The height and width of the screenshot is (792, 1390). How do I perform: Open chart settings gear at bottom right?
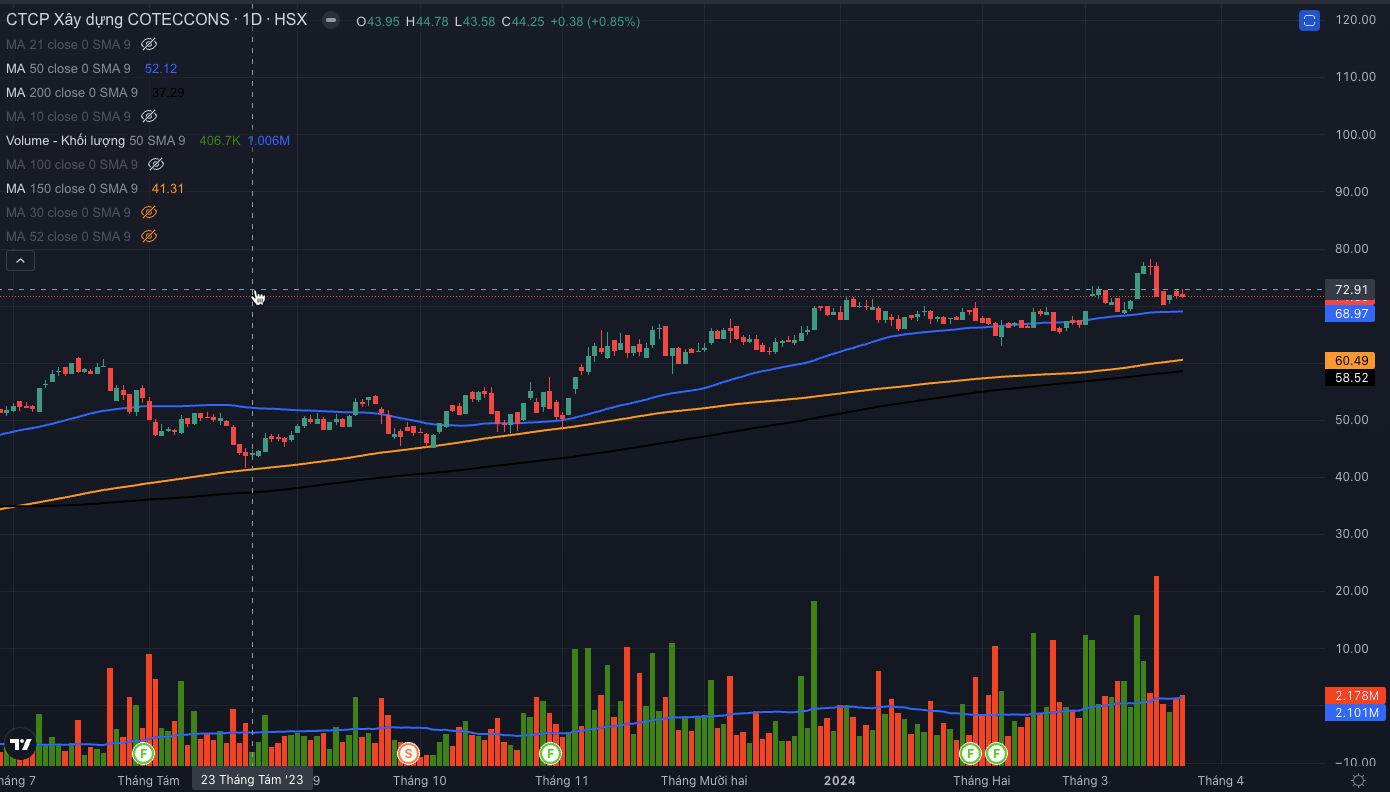point(1358,780)
